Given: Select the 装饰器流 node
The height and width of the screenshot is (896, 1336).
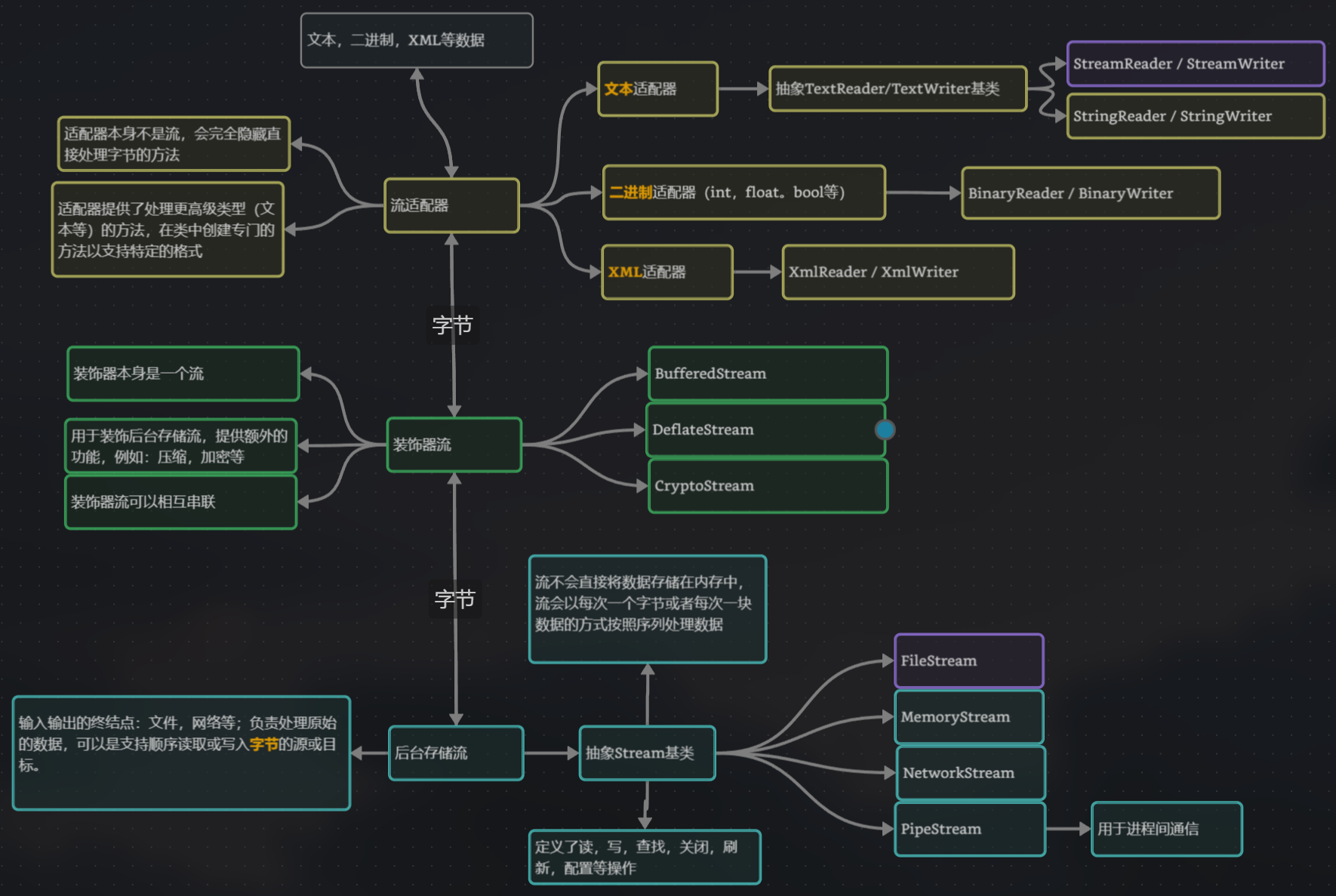Looking at the screenshot, I should click(453, 445).
